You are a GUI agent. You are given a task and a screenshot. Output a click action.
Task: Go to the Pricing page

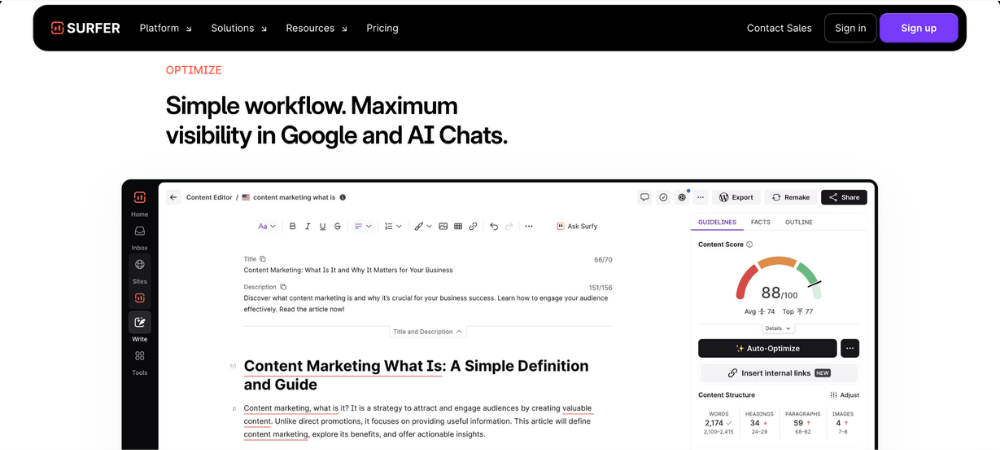tap(382, 28)
